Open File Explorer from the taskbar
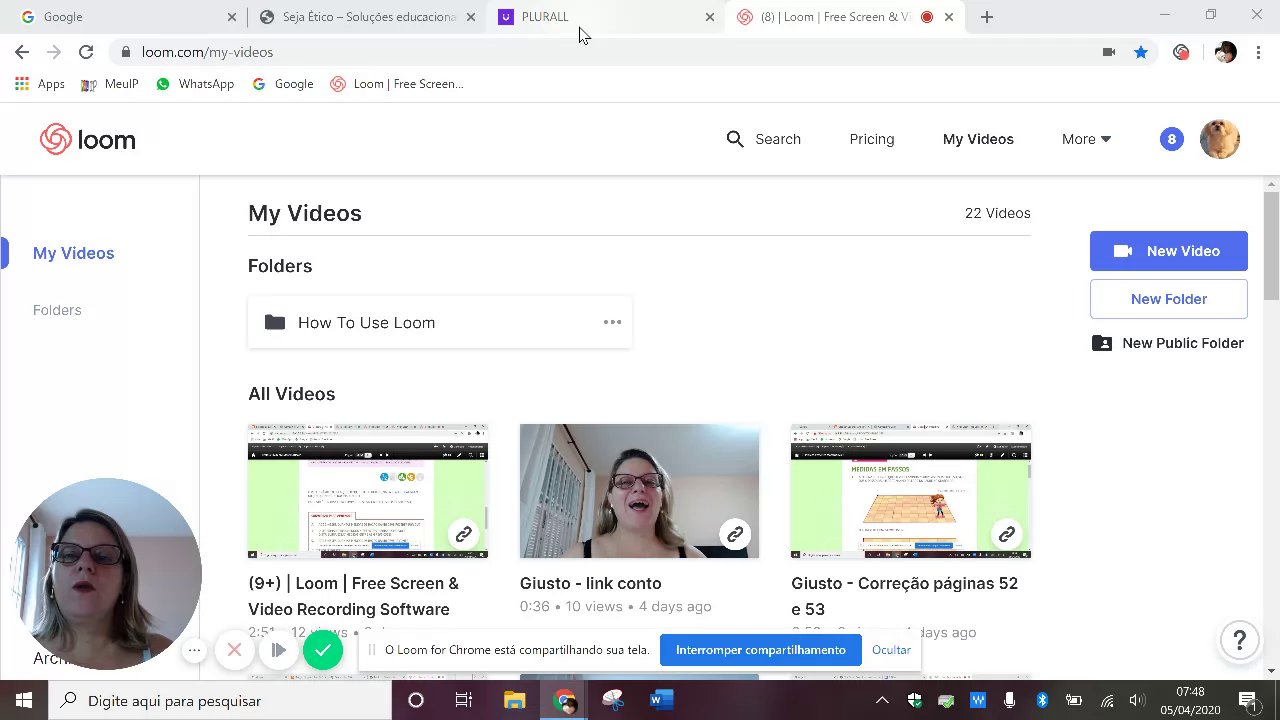This screenshot has width=1280, height=720. [x=514, y=700]
